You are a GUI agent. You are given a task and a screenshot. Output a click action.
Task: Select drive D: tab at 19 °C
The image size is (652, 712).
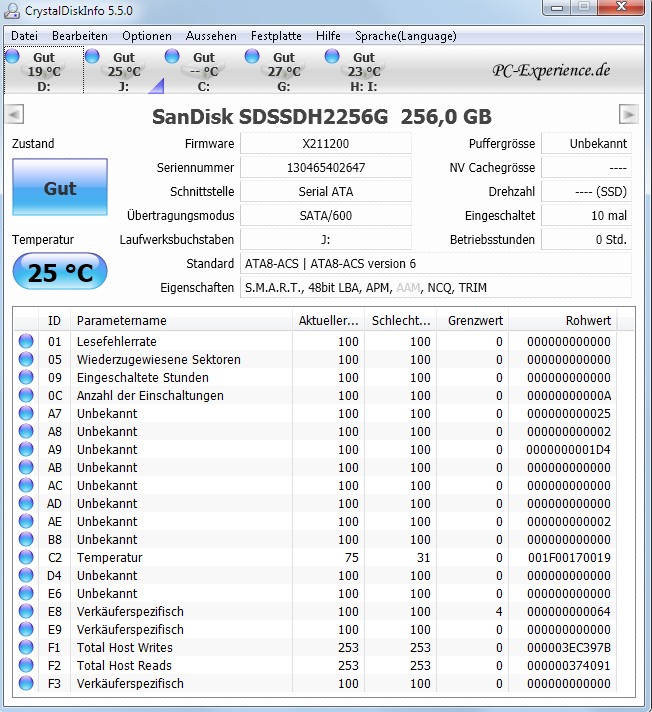click(x=44, y=70)
